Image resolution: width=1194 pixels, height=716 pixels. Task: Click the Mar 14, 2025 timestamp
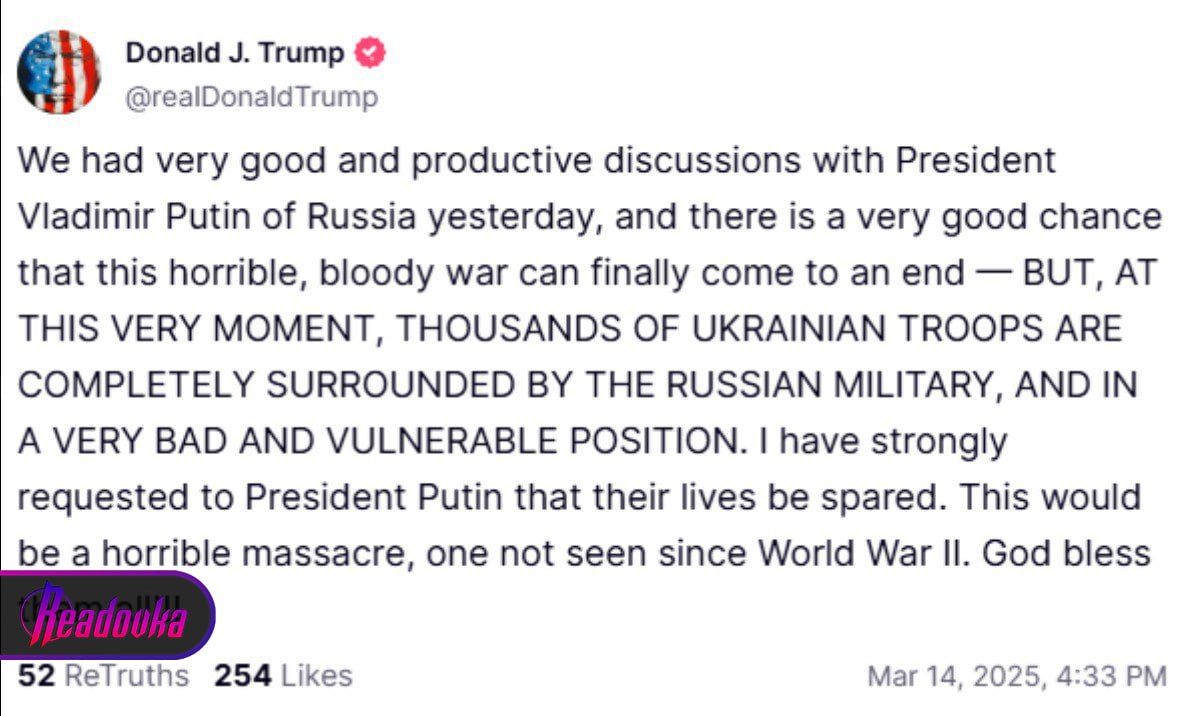point(1016,677)
